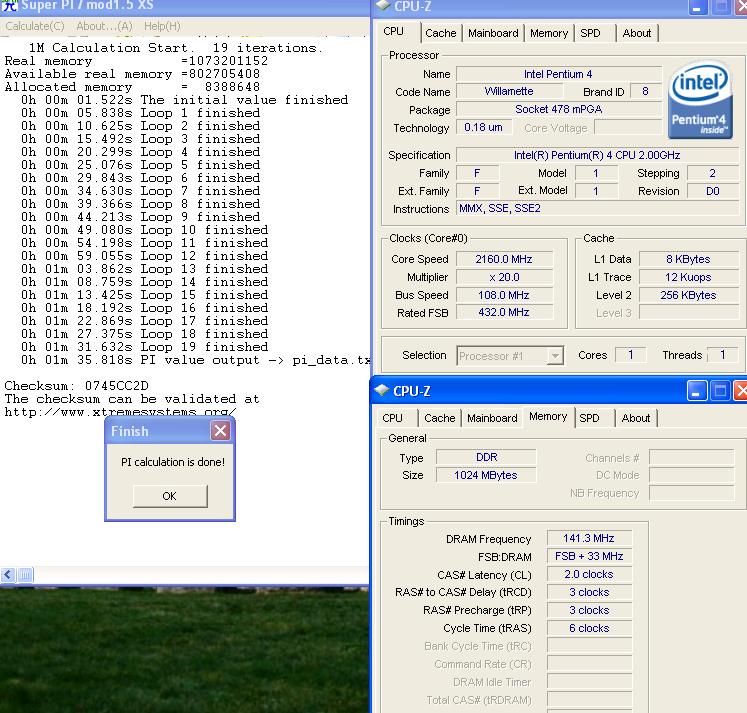The height and width of the screenshot is (713, 747).
Task: Click the lower CPU-Z window title icon
Action: click(x=382, y=390)
